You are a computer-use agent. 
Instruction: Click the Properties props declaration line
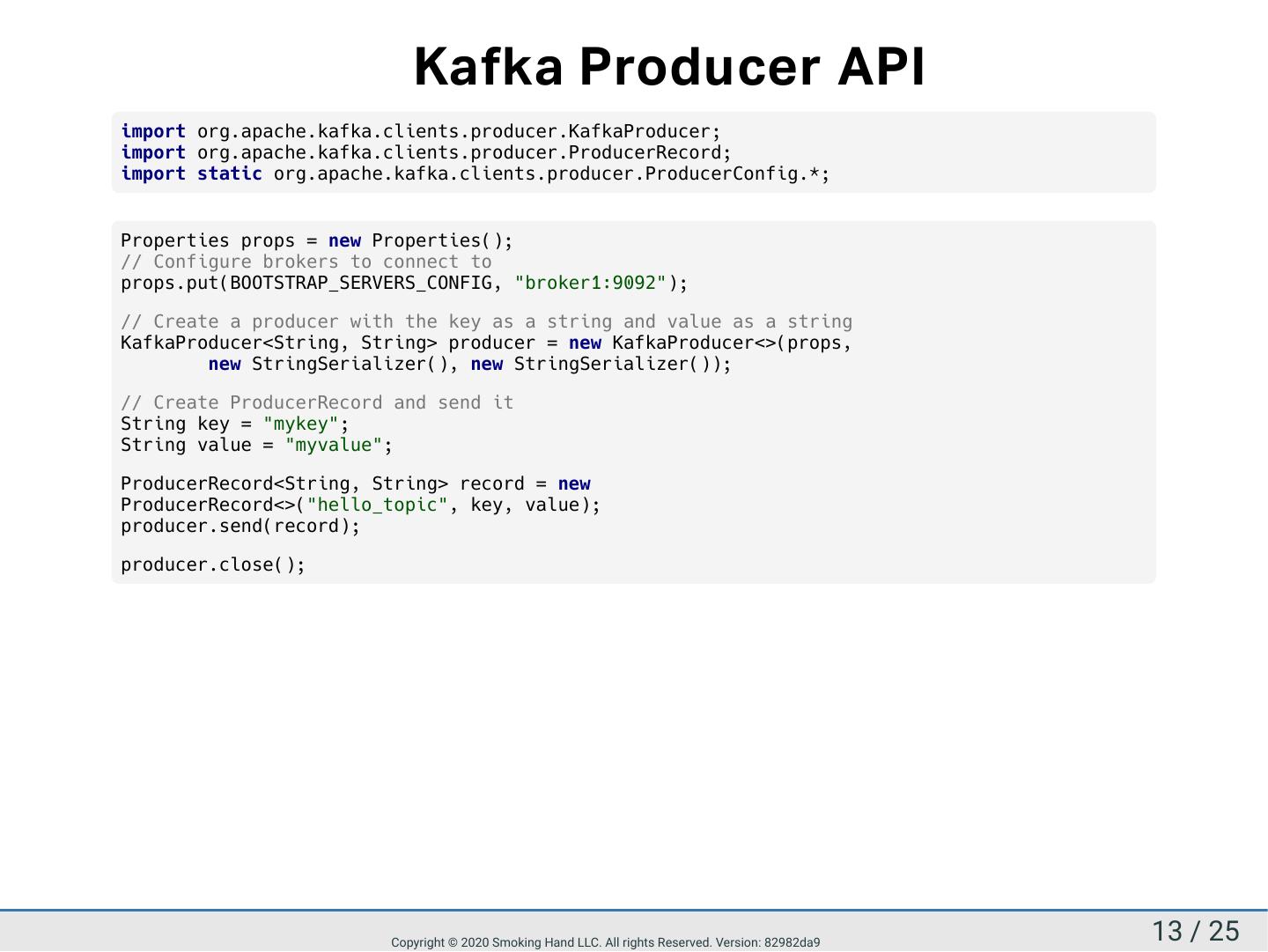[x=316, y=240]
